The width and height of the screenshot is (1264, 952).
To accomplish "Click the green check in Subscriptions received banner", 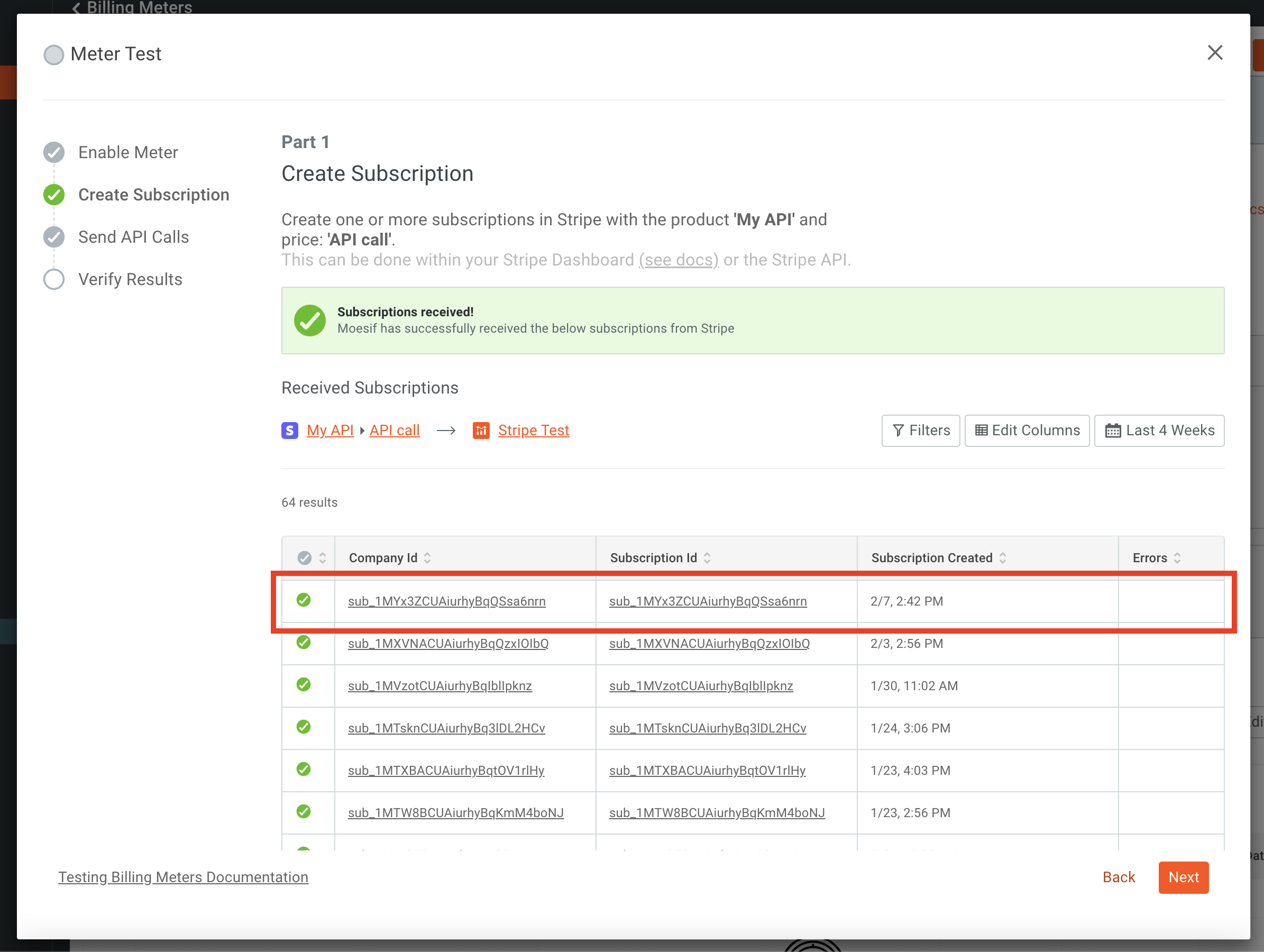I will click(x=310, y=320).
